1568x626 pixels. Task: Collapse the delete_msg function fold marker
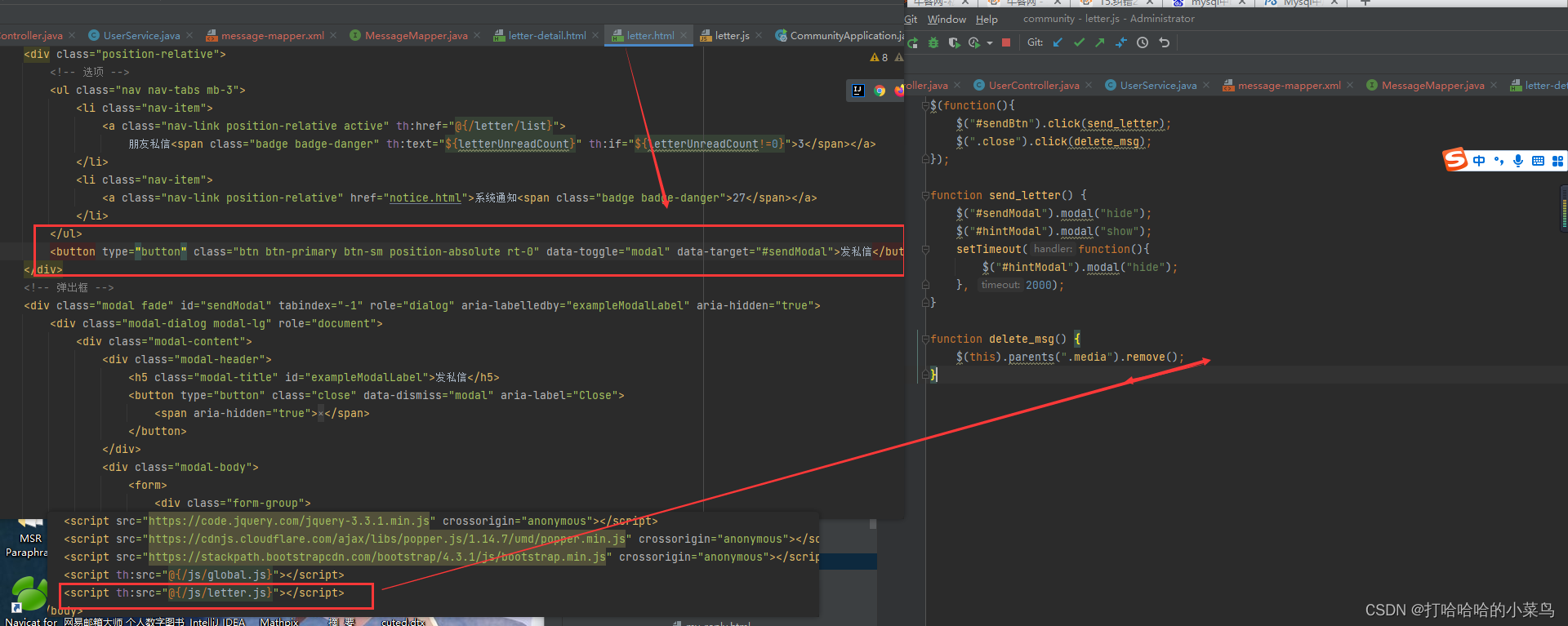point(926,339)
